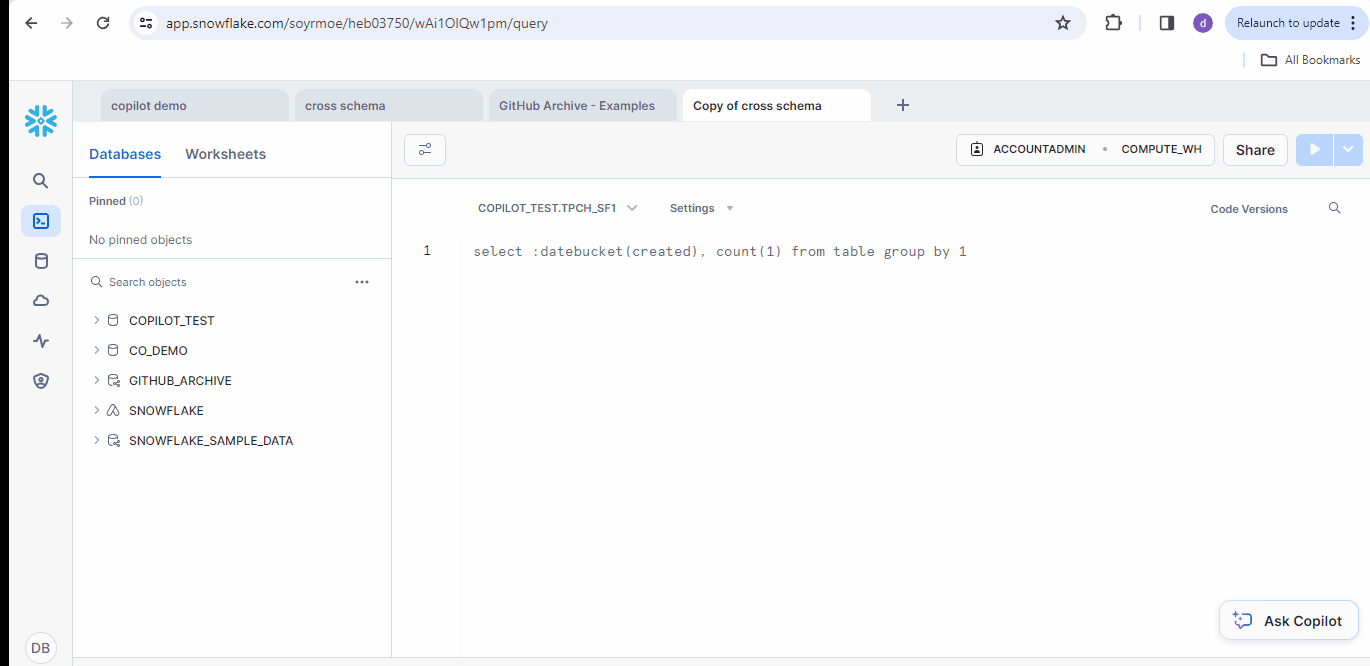Bookmark the page with the star icon
Viewport: 1370px width, 666px height.
tap(1063, 23)
